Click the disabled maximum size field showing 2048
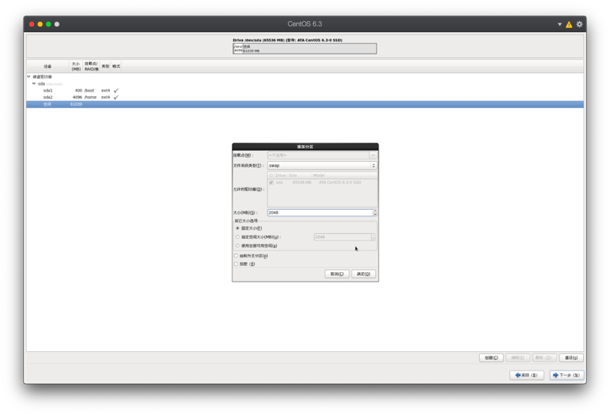The width and height of the screenshot is (610, 415). click(x=343, y=237)
